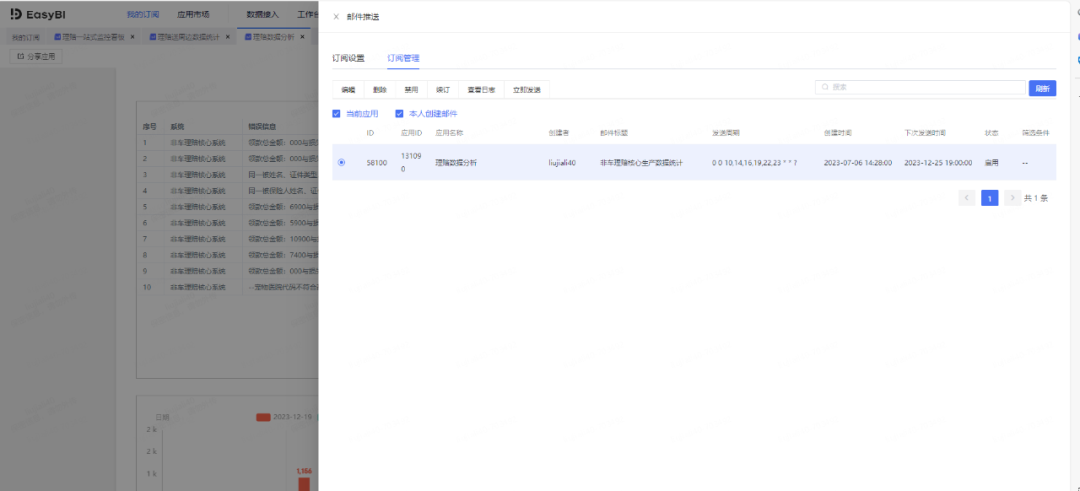
Task: Open 数据接入 in top navigation
Action: 262,14
